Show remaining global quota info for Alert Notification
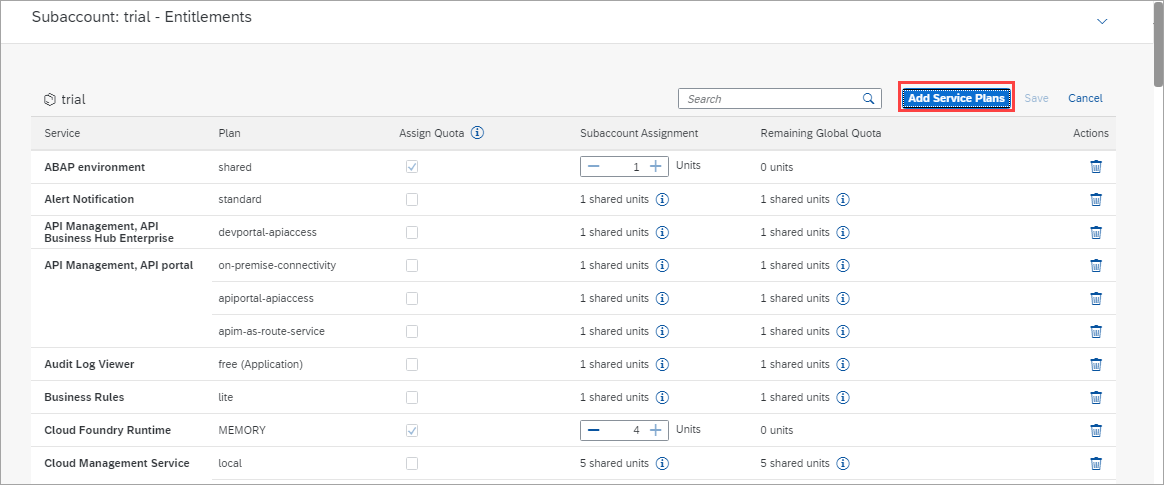 (843, 200)
